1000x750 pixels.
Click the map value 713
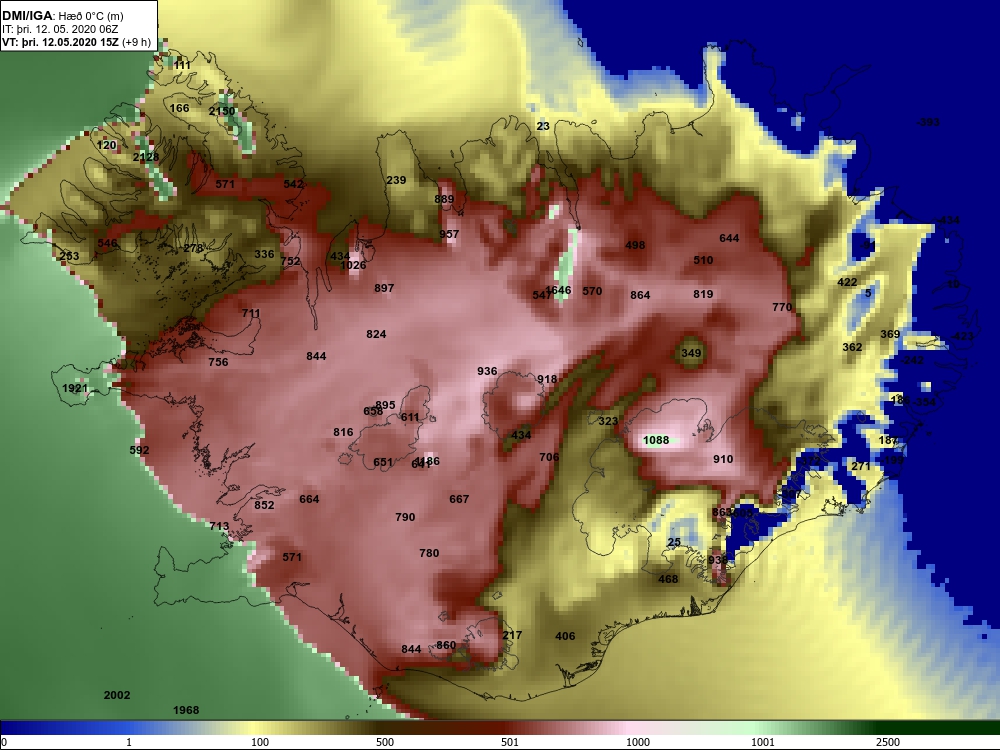[x=219, y=527]
